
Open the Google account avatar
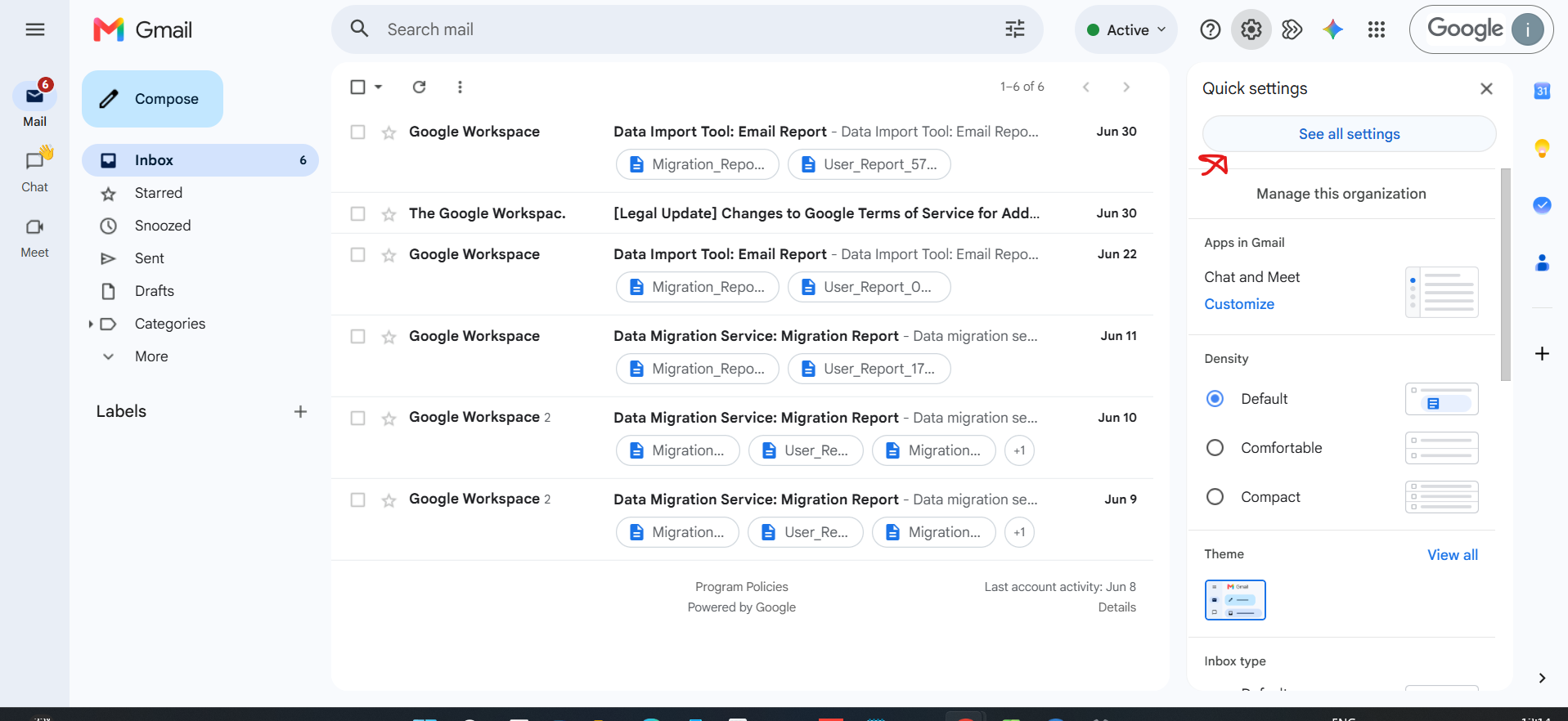tap(1527, 29)
